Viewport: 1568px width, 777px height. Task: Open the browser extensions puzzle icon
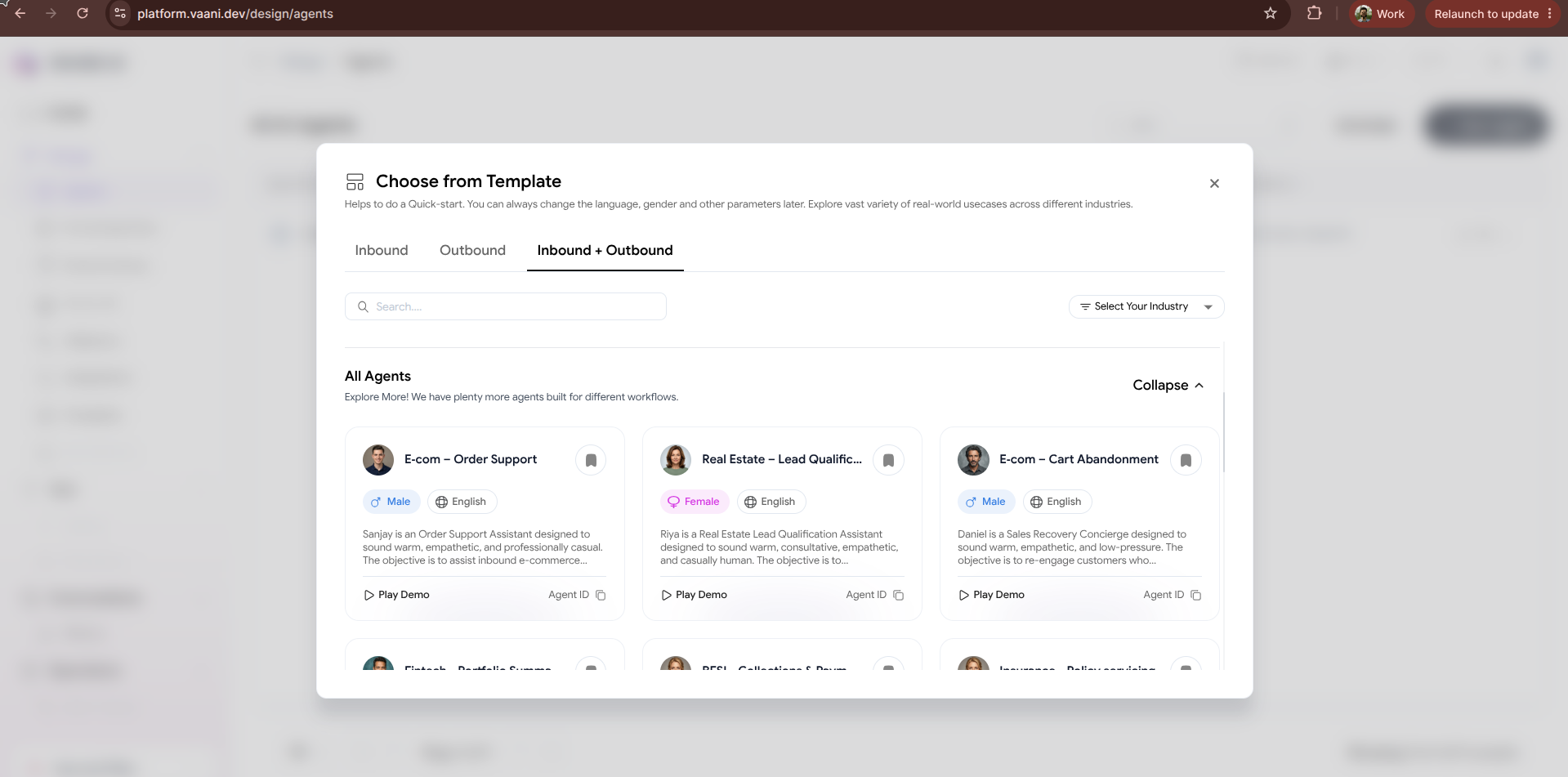click(x=1314, y=13)
